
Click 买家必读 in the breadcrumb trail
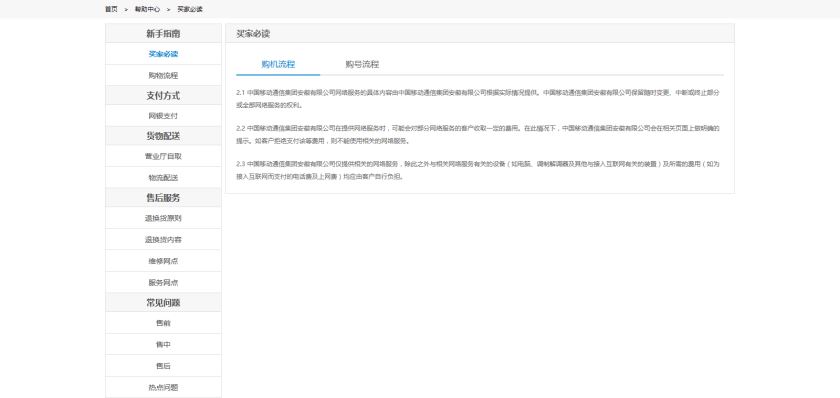(190, 9)
